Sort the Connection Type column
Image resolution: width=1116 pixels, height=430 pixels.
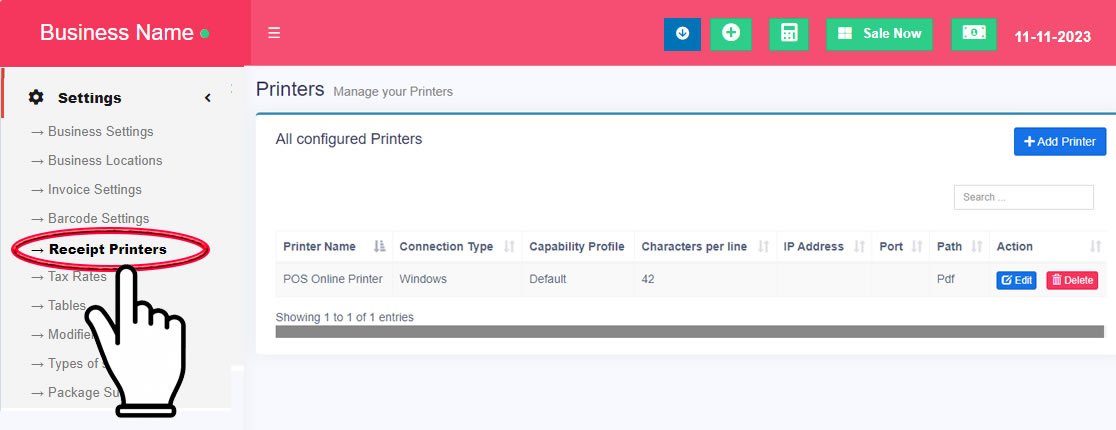point(509,247)
